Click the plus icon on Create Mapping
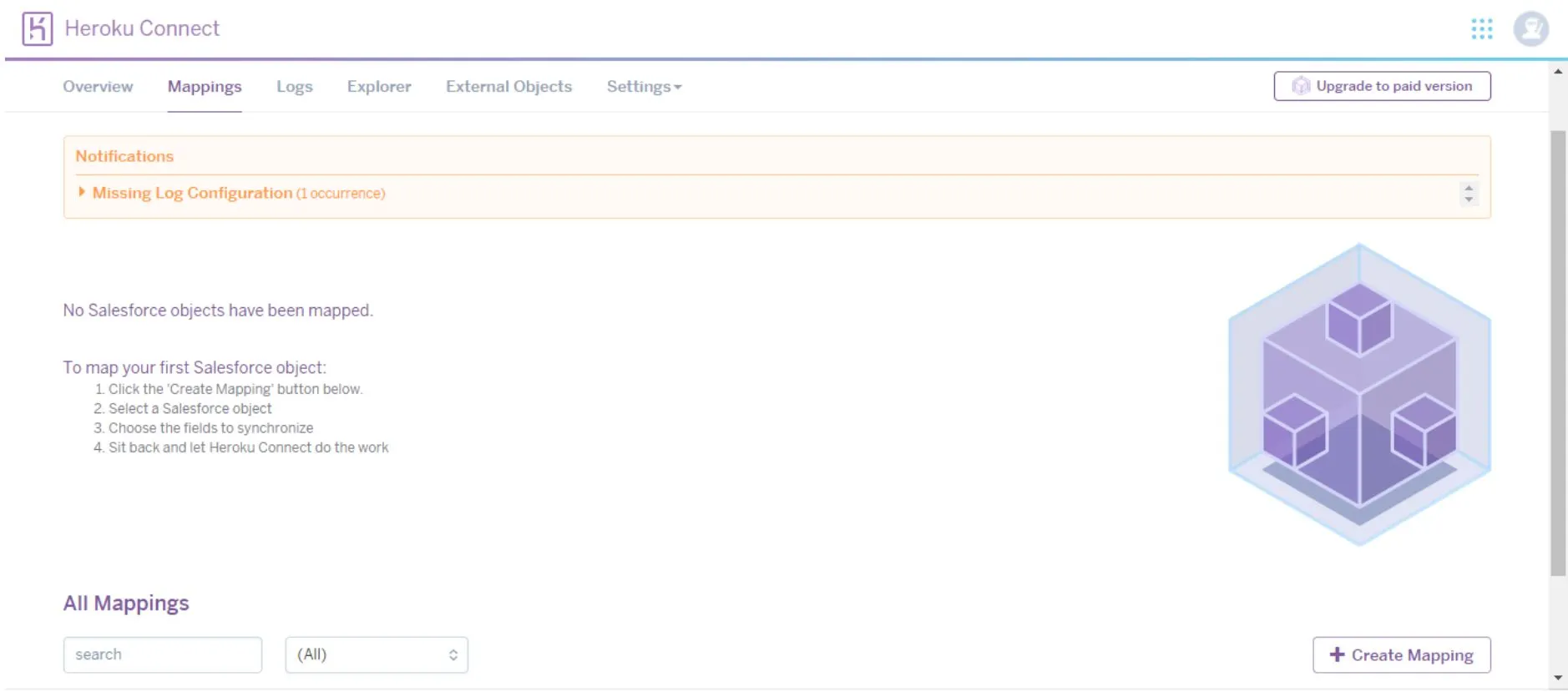The height and width of the screenshot is (697, 1568). (x=1337, y=654)
